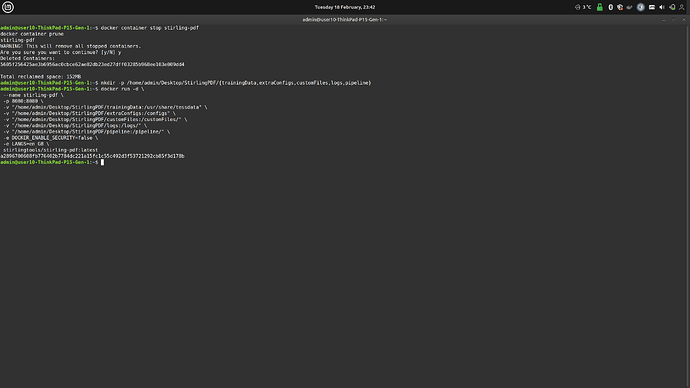Click the extraConfigs:/configs volume line

coord(89,113)
